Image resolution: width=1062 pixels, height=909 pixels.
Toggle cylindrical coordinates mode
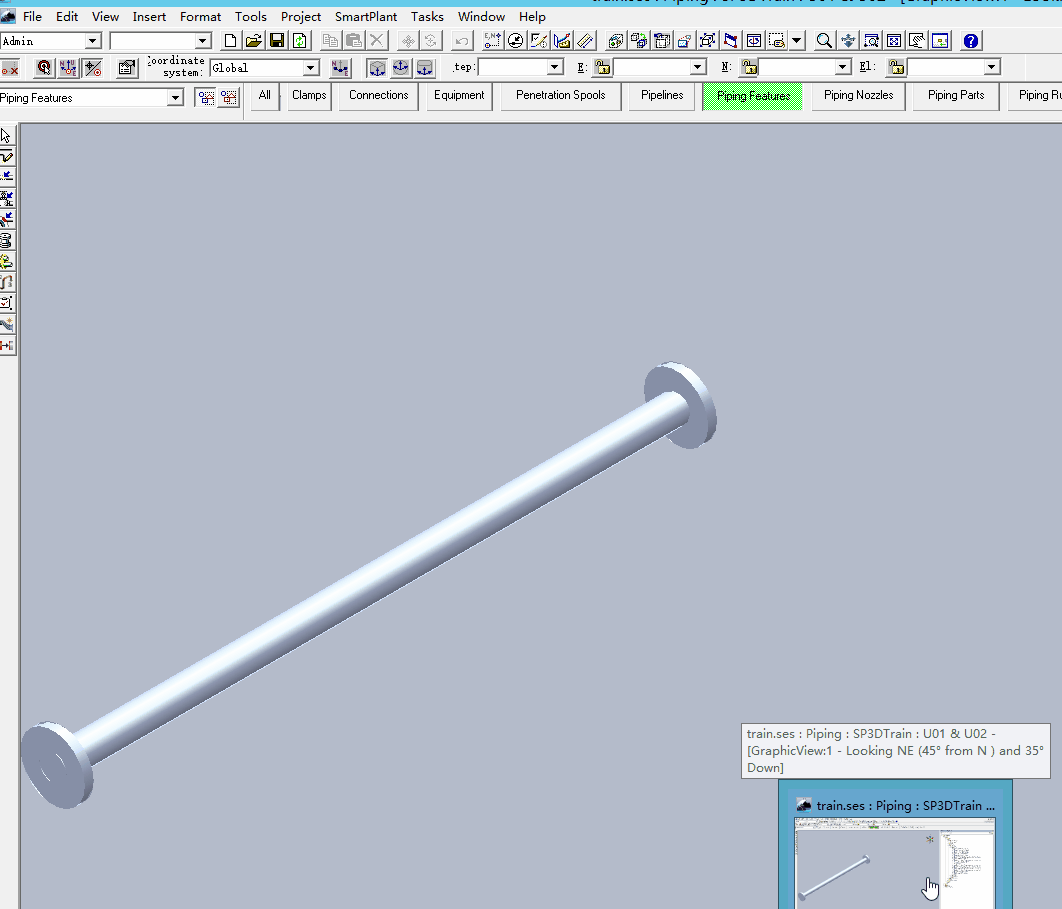click(425, 68)
